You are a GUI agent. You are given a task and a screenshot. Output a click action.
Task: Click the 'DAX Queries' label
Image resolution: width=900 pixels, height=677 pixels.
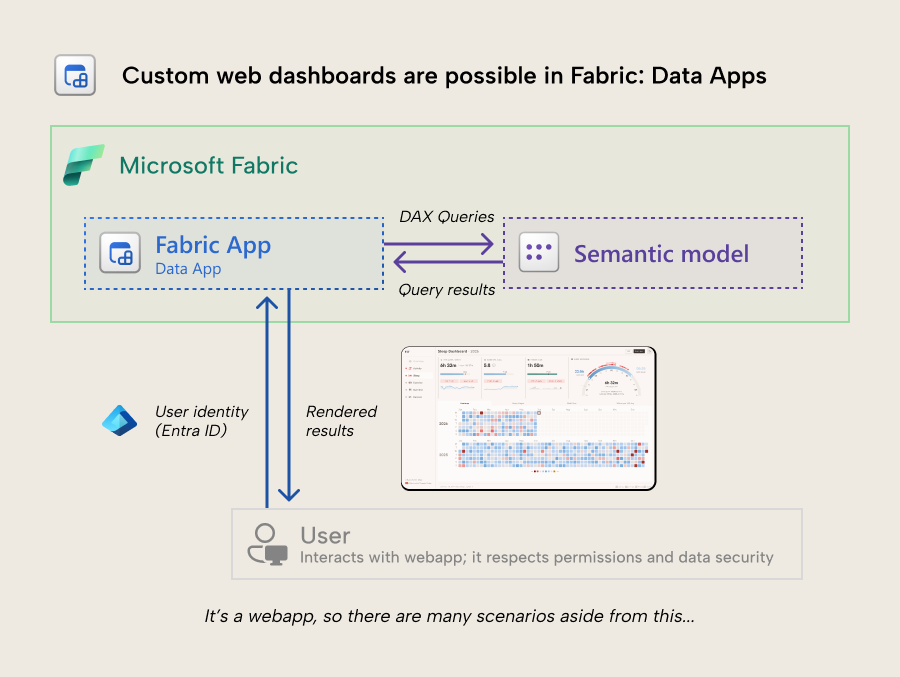coord(447,216)
